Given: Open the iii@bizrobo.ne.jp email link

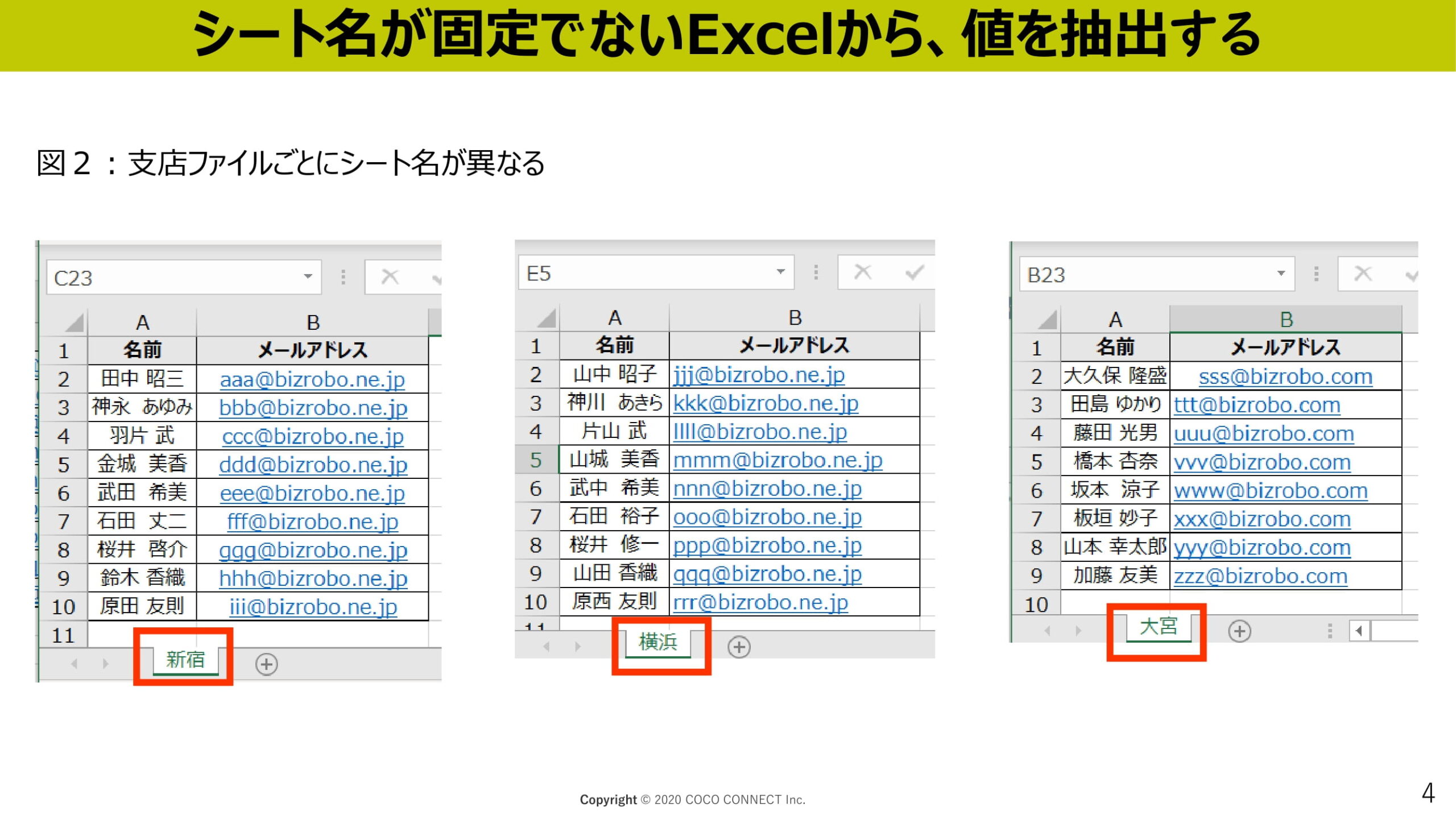Looking at the screenshot, I should point(313,607).
